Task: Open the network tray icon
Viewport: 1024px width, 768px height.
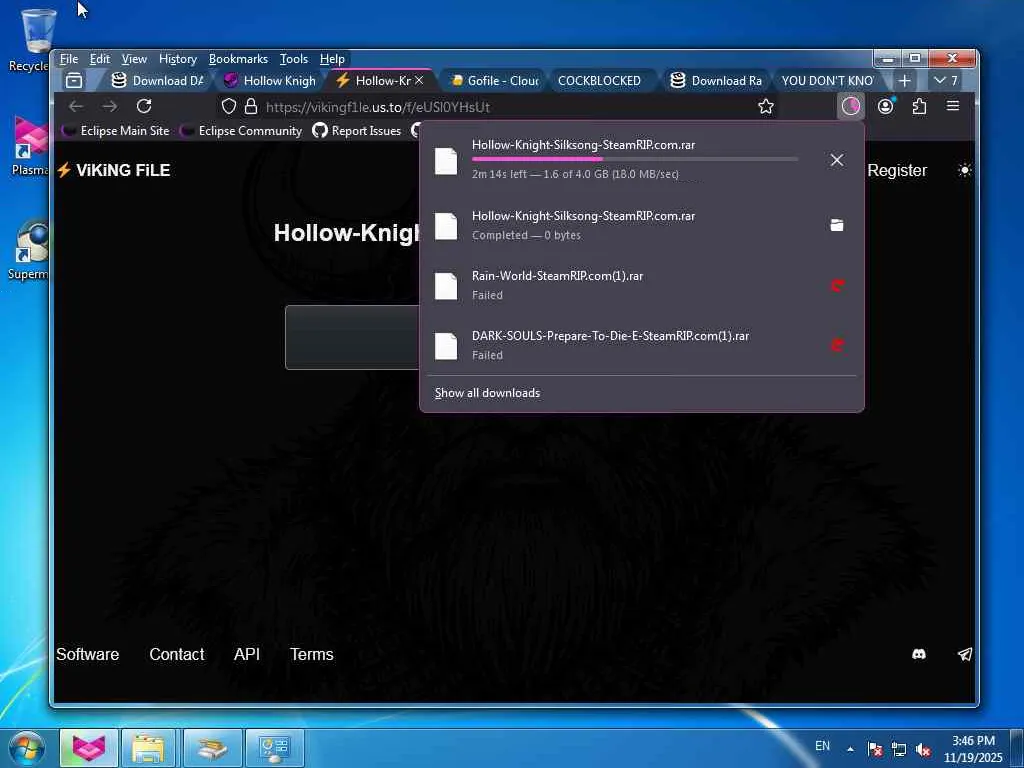Action: pyautogui.click(x=899, y=750)
